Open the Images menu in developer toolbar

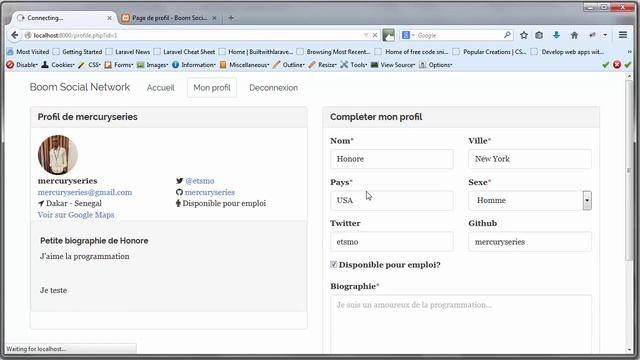[x=153, y=65]
